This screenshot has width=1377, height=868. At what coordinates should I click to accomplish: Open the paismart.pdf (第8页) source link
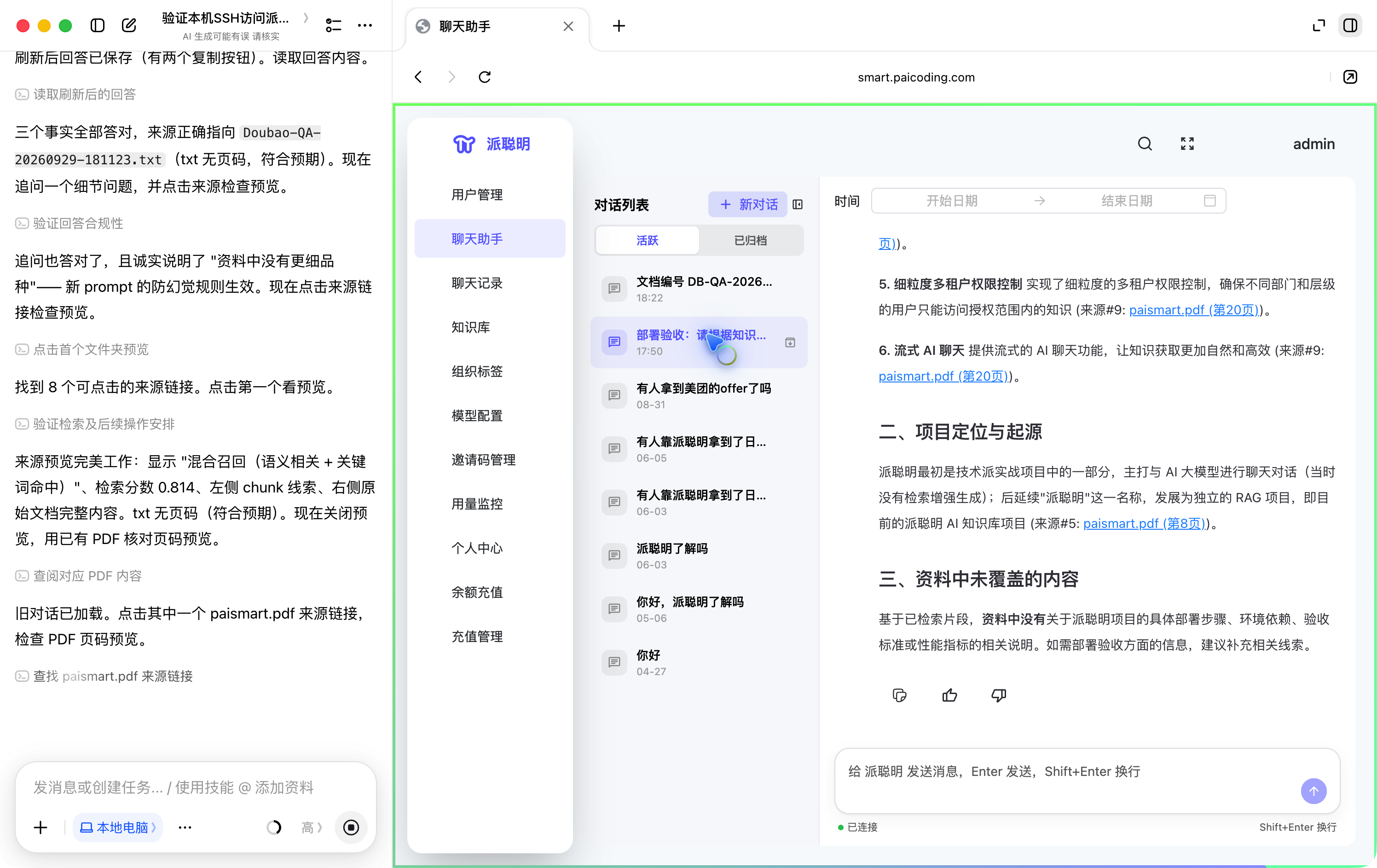click(1144, 523)
